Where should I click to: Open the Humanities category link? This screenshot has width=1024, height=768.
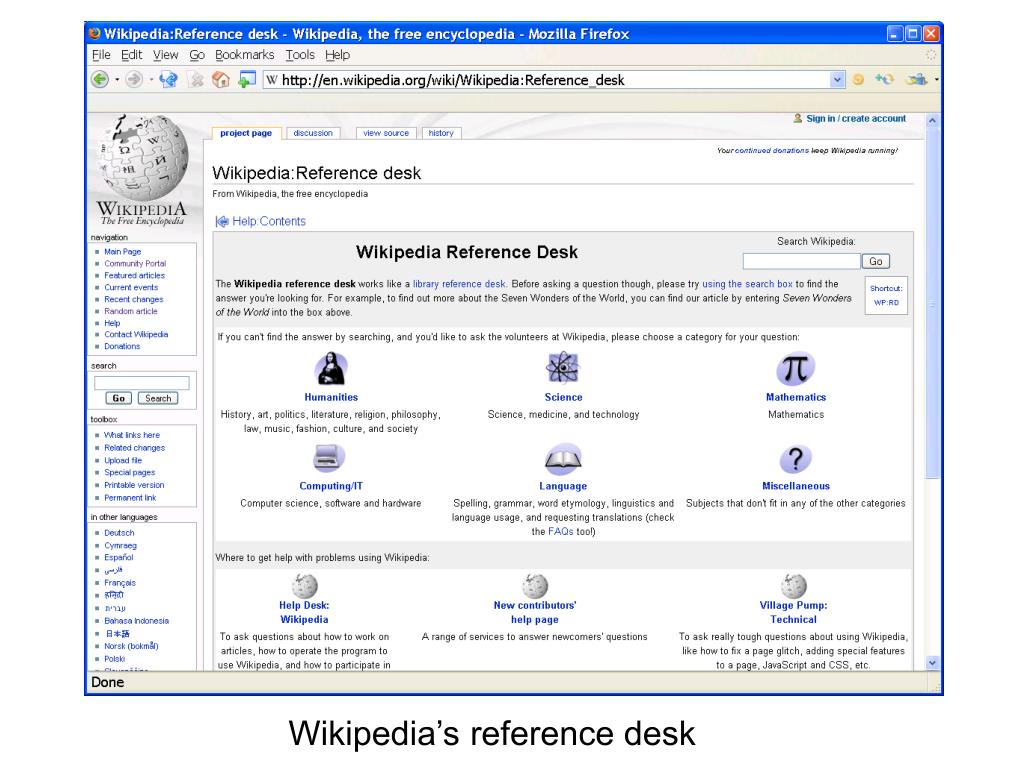[331, 397]
